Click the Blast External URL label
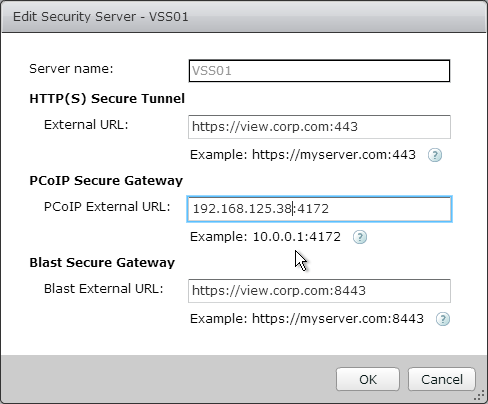The width and height of the screenshot is (488, 404). pyautogui.click(x=104, y=289)
